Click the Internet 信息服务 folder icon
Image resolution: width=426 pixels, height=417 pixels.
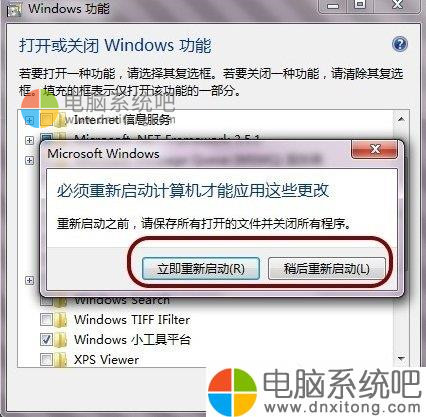point(61,120)
